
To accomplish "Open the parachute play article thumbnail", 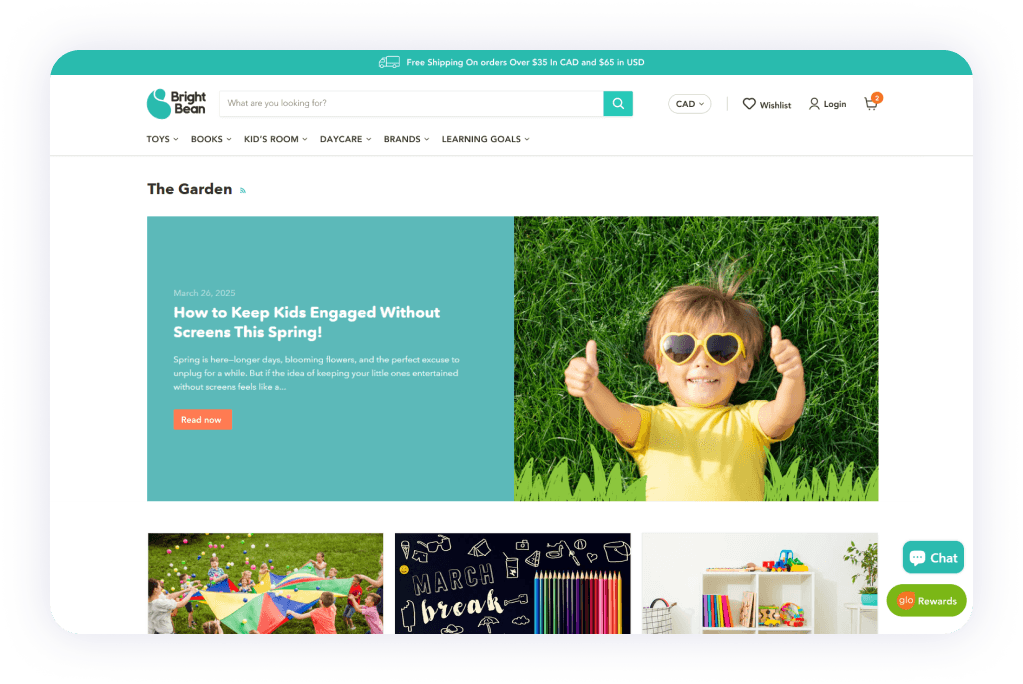I will 265,583.
